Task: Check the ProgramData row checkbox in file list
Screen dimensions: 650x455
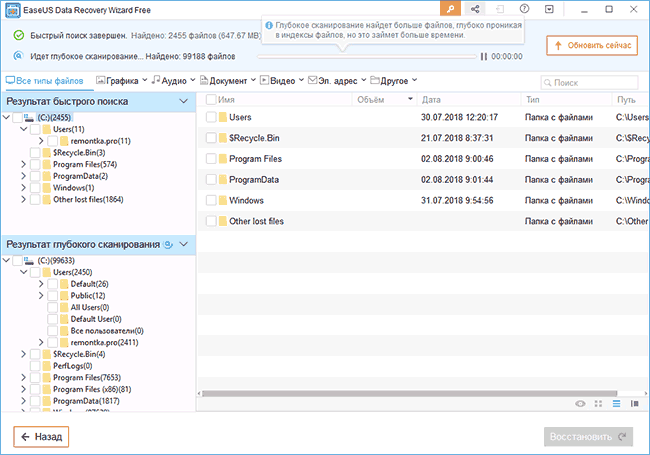Action: coord(211,179)
